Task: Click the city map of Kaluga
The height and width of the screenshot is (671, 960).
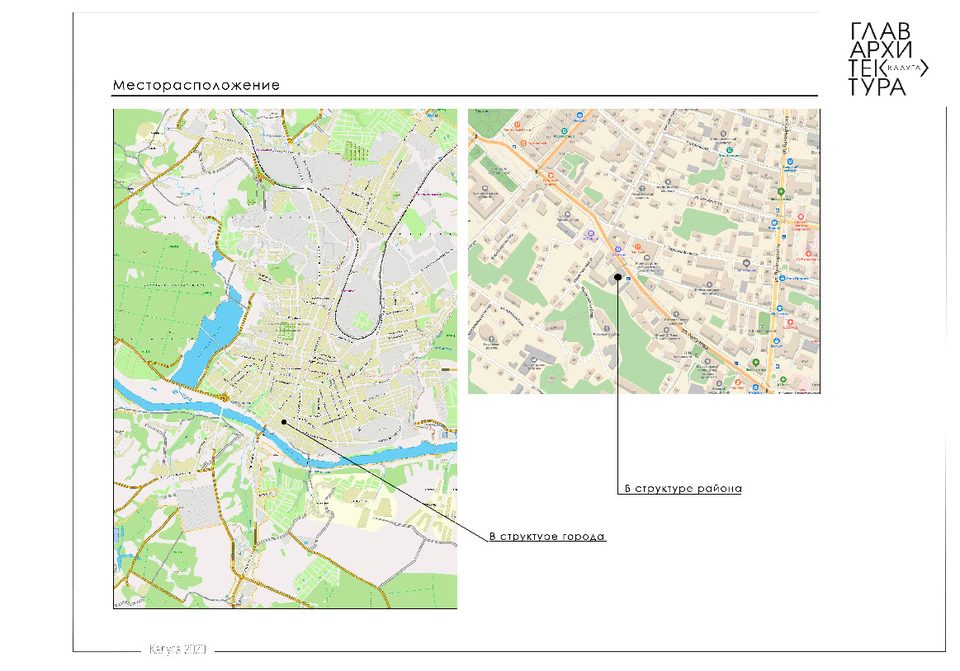Action: click(x=285, y=359)
